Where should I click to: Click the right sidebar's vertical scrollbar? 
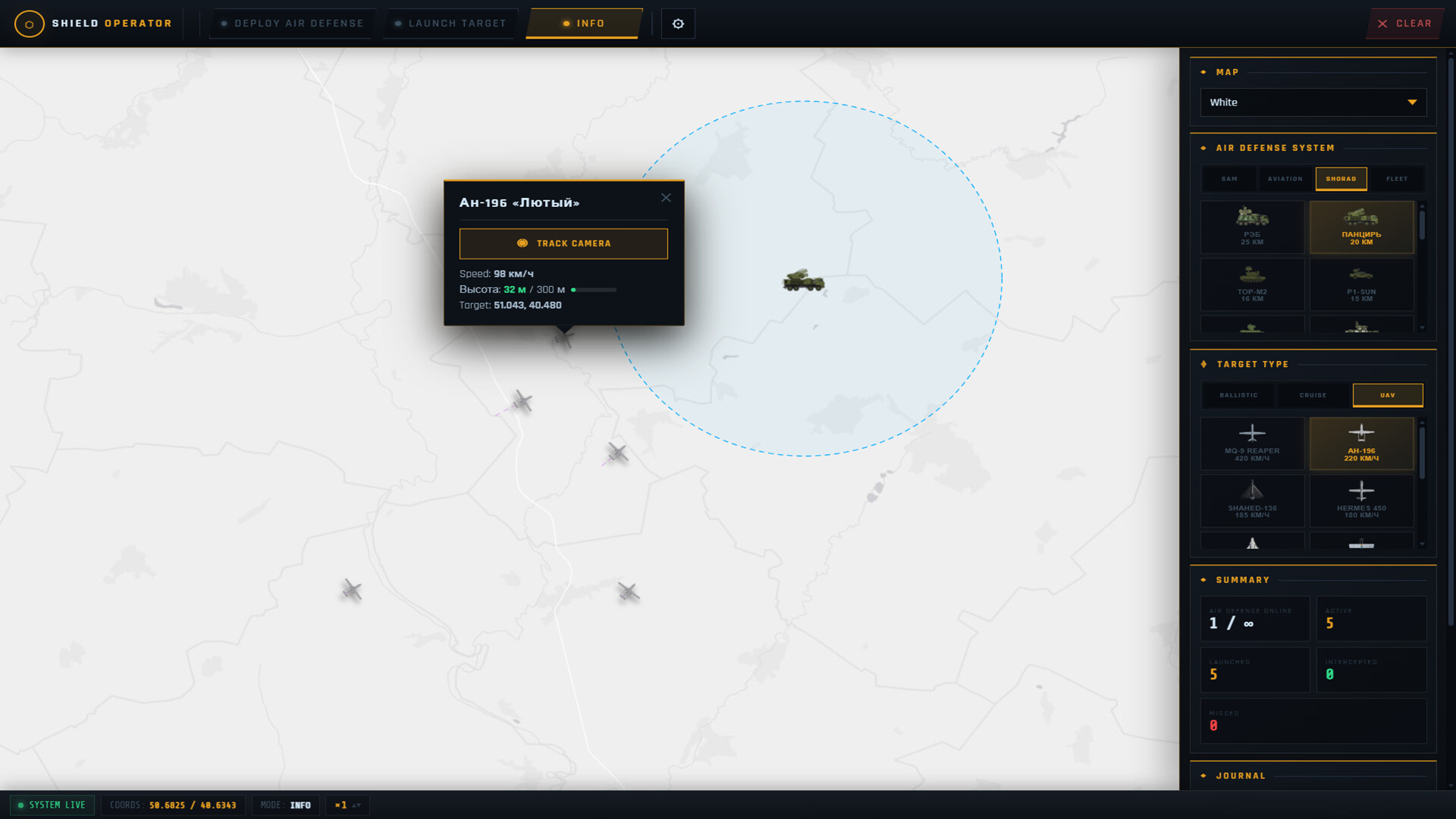pyautogui.click(x=1451, y=341)
